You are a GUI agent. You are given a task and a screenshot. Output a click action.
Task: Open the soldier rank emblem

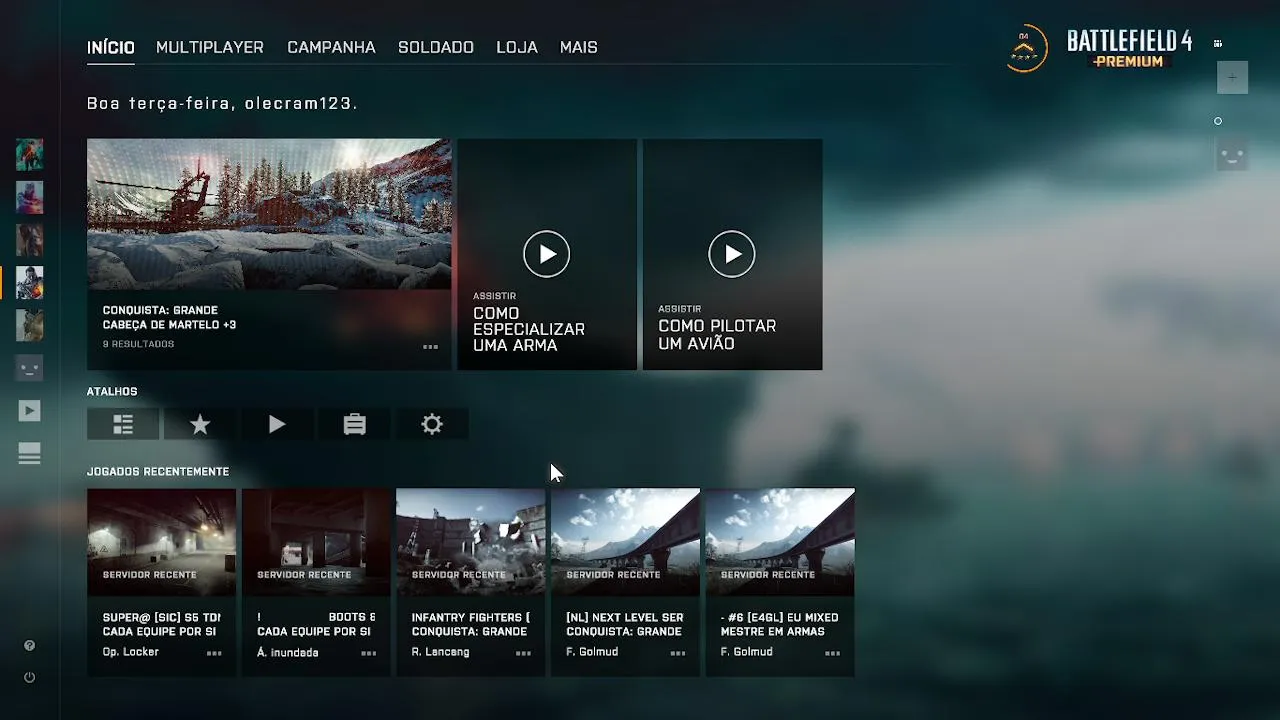(x=1026, y=48)
